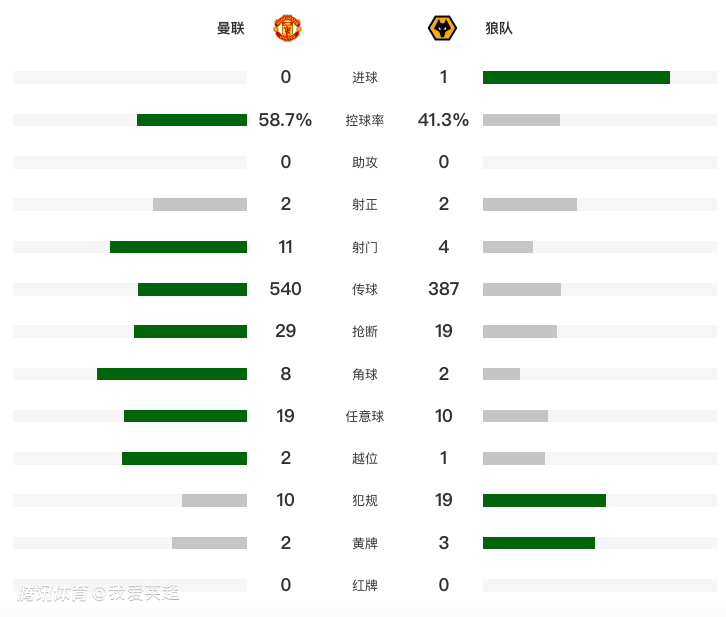
Task: Click the 越位 stat label
Action: (365, 458)
